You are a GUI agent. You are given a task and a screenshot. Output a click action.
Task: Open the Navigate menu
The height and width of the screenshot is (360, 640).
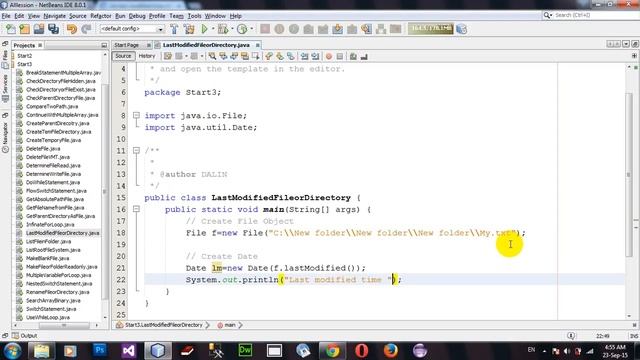[x=54, y=16]
